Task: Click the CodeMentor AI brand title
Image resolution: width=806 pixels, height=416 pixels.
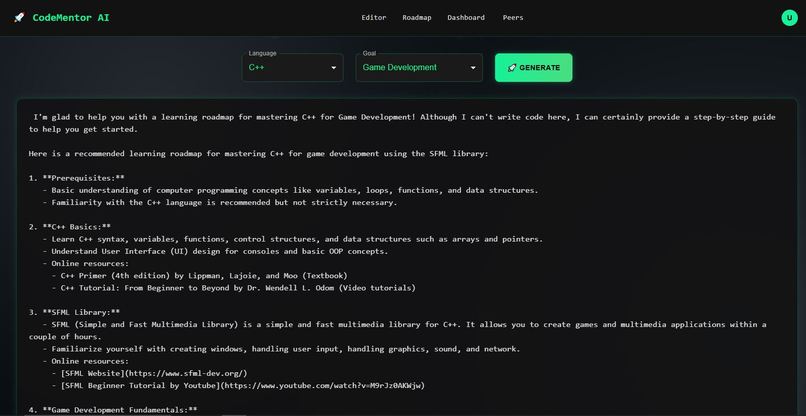Action: click(71, 17)
